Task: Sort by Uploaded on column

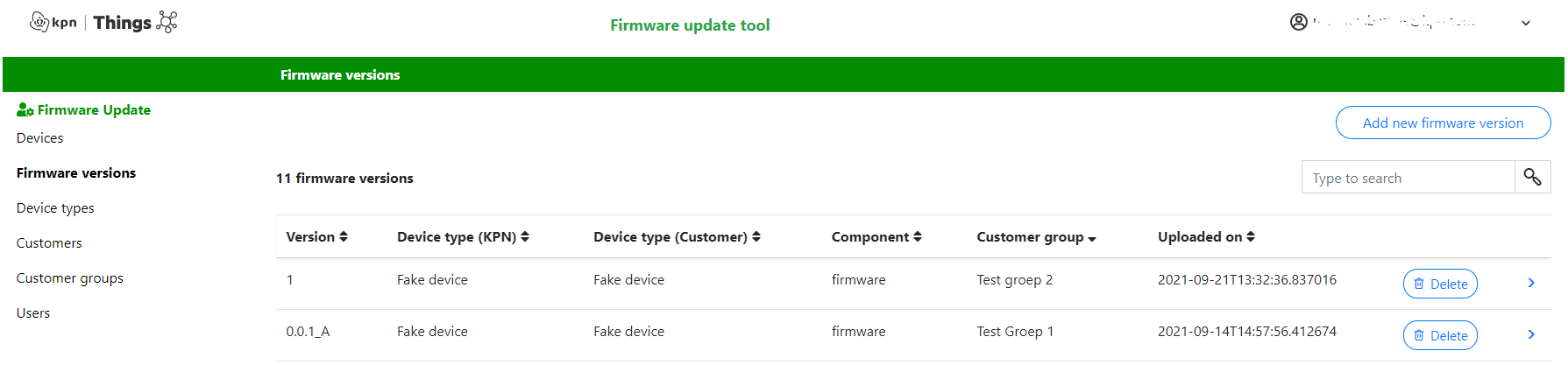Action: click(1206, 236)
